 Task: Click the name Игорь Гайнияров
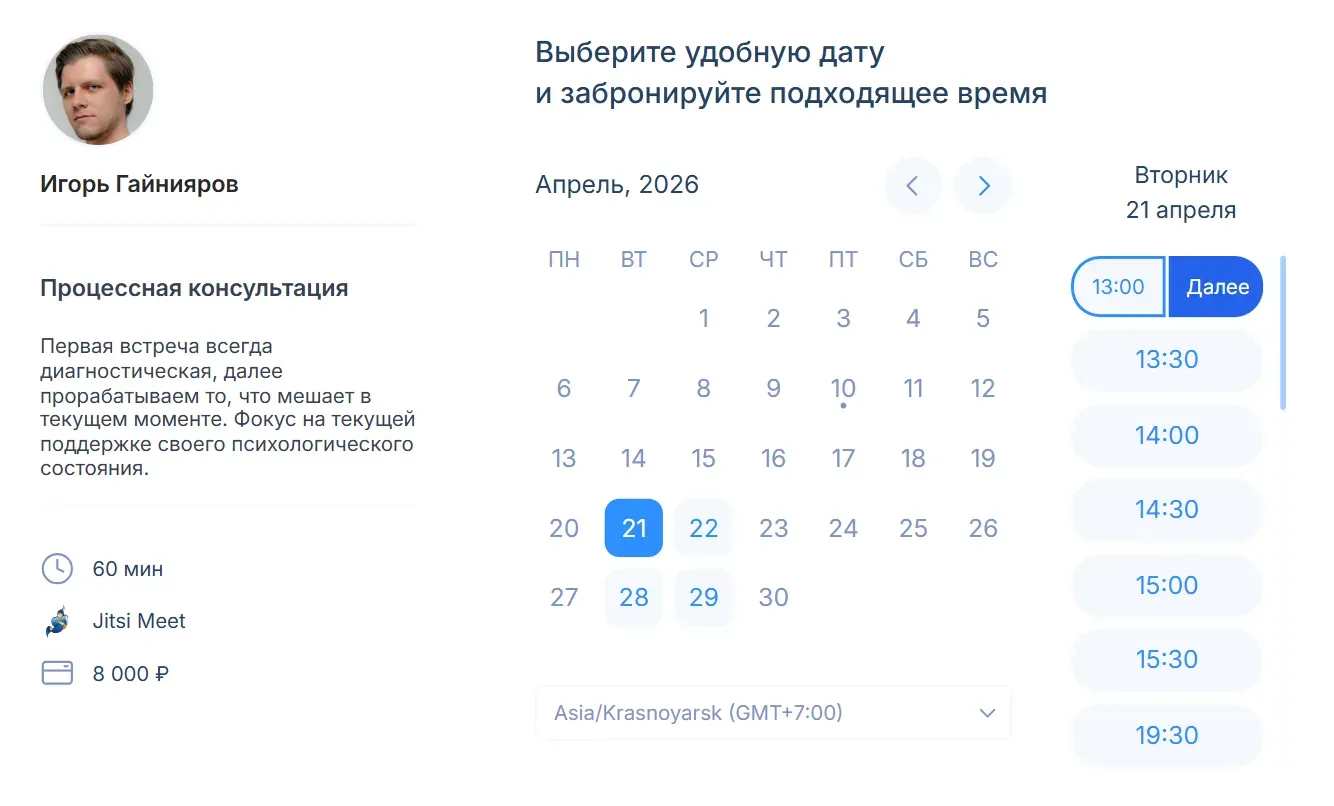[138, 183]
